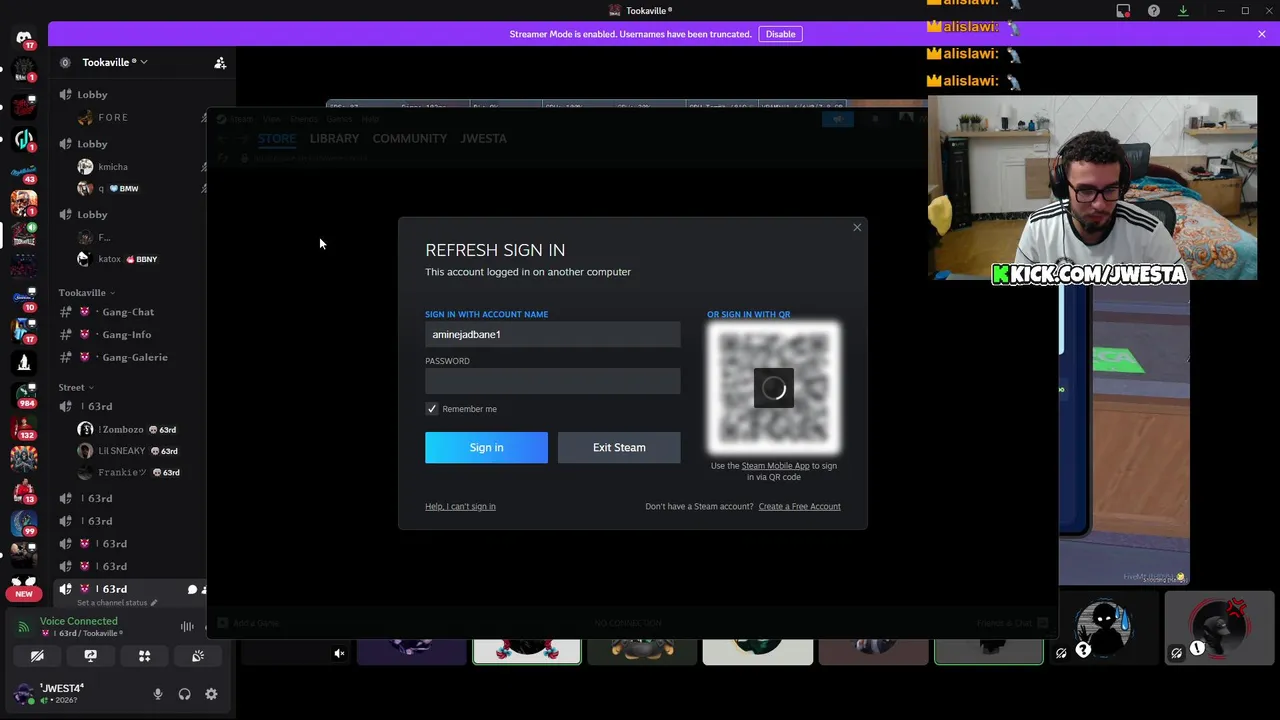Open the Tookaville server icon in sidebar
The image size is (1280, 720).
(24, 236)
